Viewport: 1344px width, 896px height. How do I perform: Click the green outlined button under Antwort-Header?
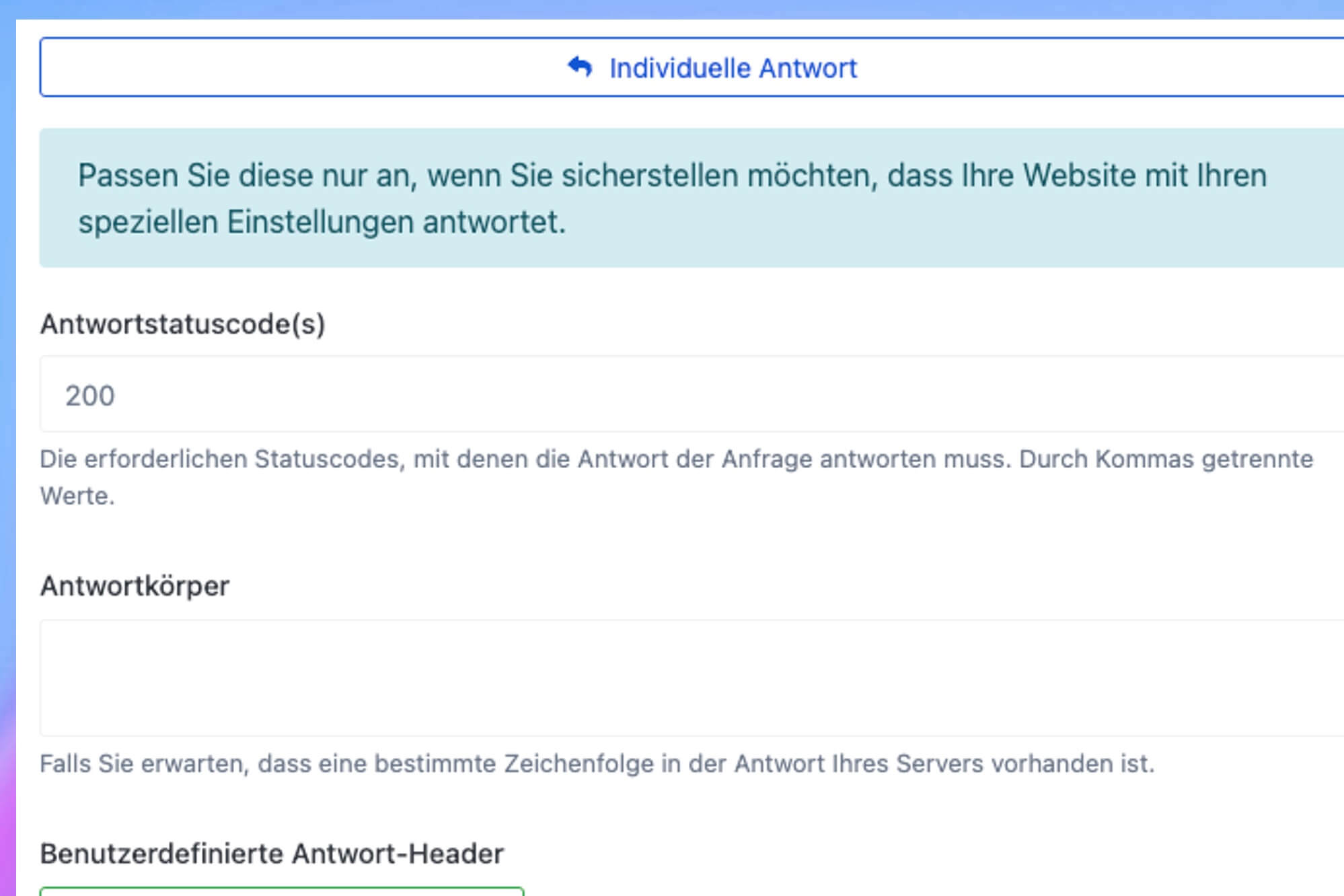pyautogui.click(x=281, y=891)
